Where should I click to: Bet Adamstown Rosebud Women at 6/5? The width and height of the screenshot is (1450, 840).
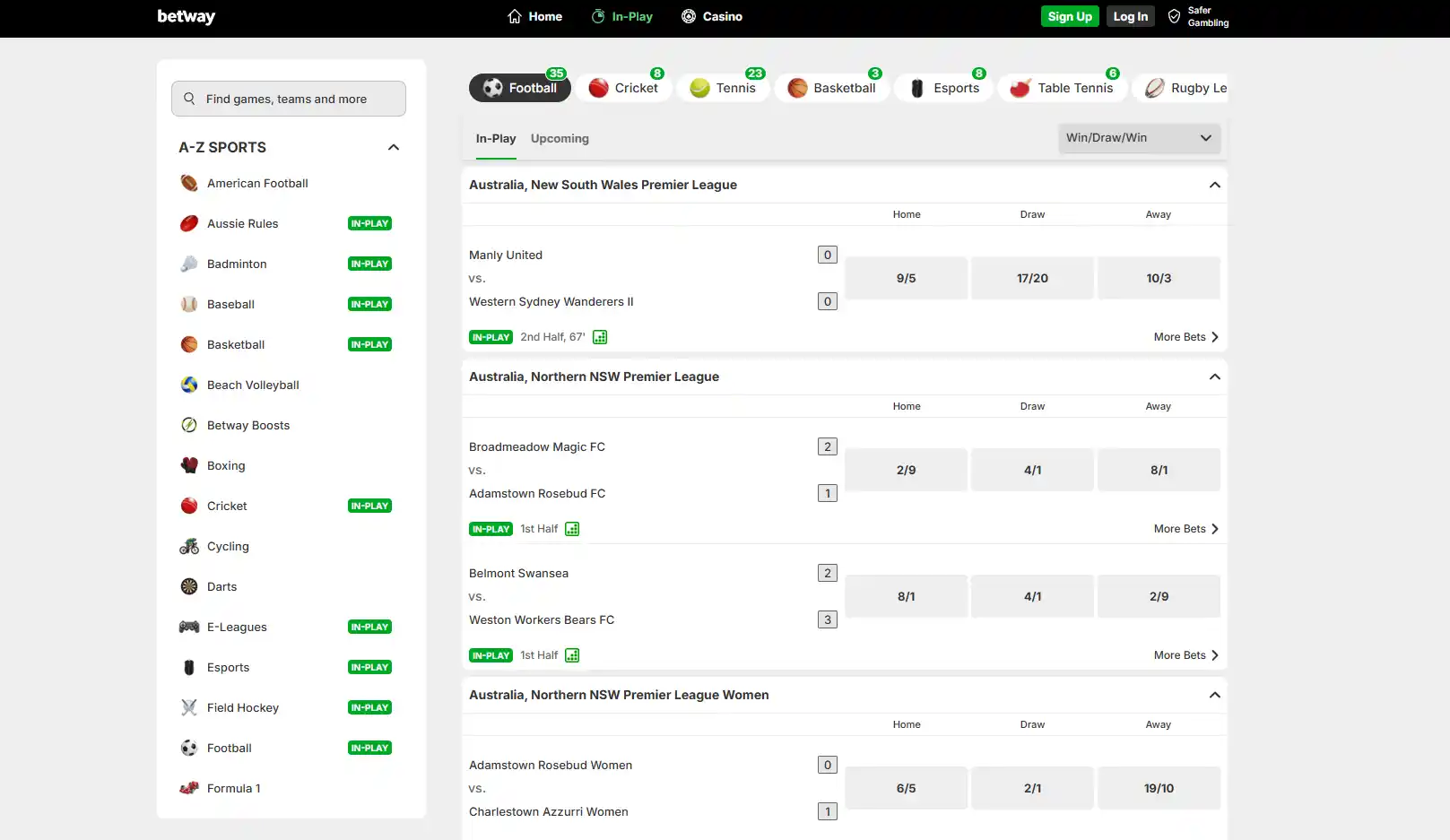click(x=907, y=788)
